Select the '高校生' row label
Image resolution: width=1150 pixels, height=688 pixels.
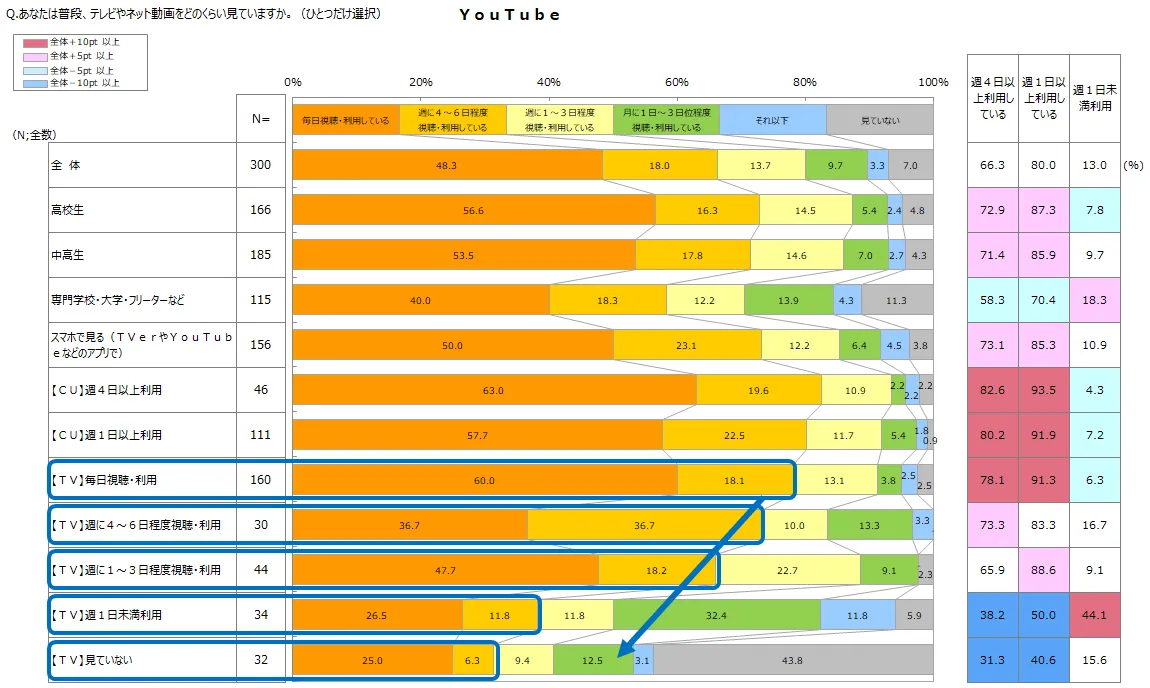pos(67,211)
